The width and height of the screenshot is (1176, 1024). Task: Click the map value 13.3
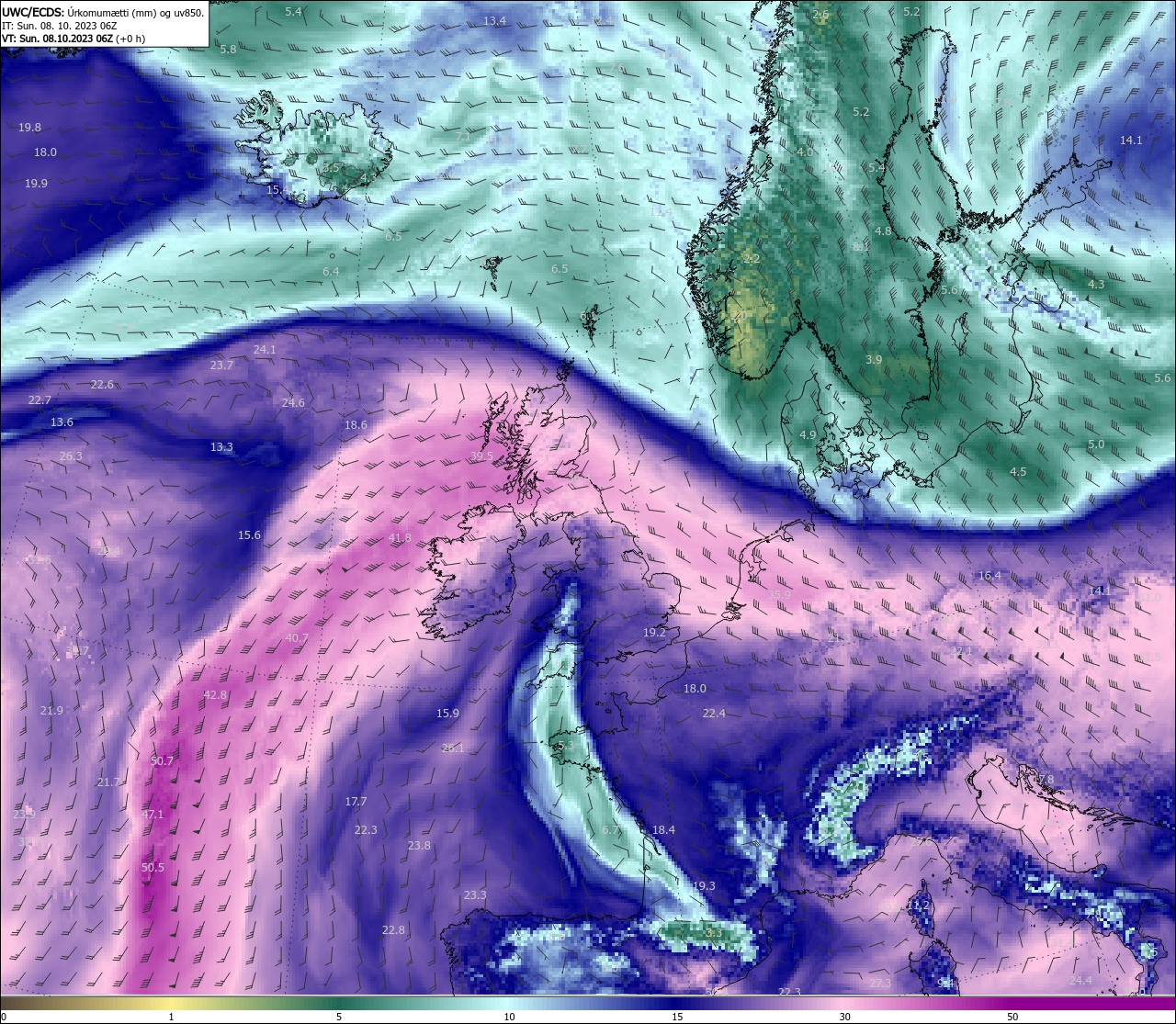click(221, 447)
